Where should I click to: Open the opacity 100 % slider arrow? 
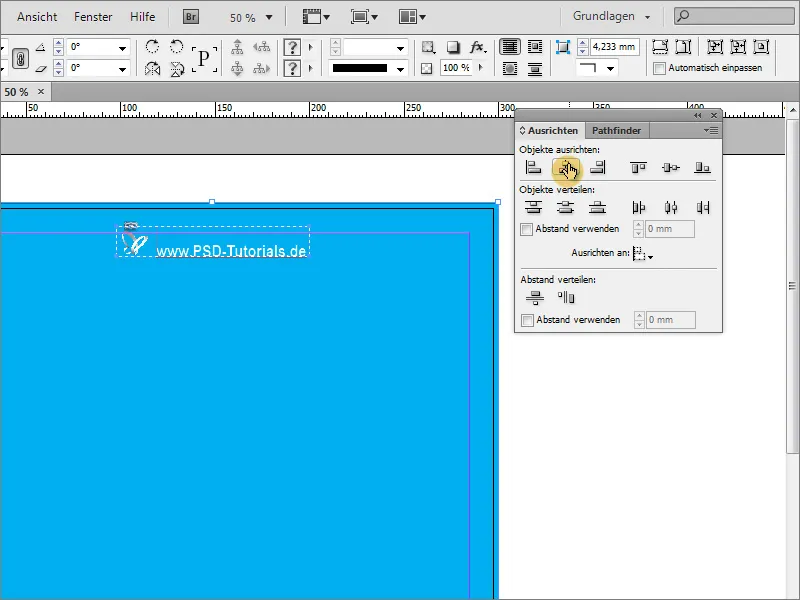480,67
